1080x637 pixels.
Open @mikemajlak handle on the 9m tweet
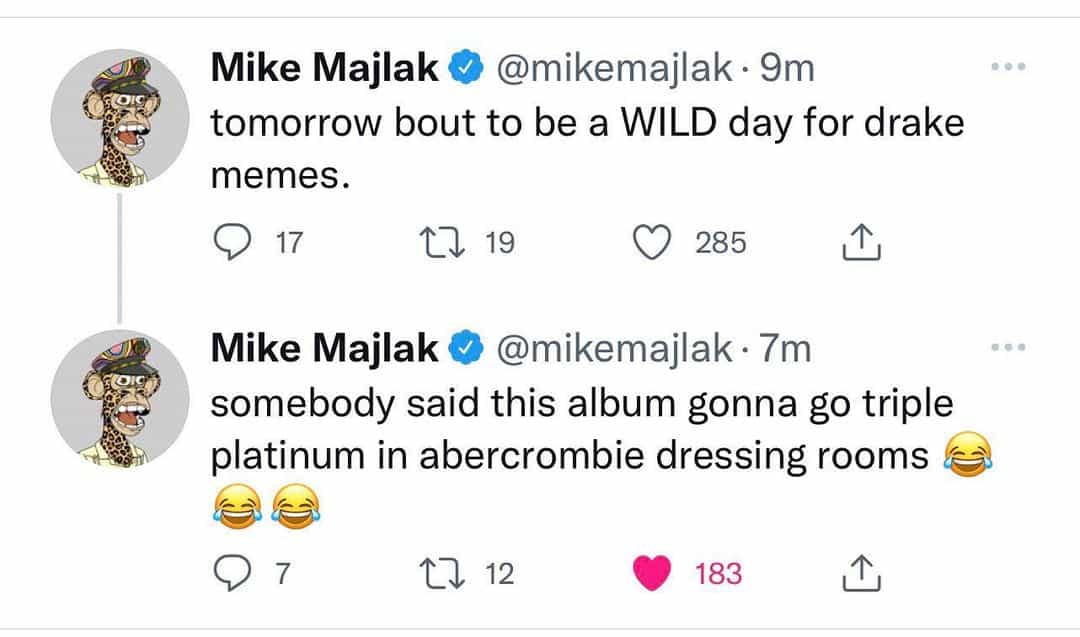click(613, 69)
